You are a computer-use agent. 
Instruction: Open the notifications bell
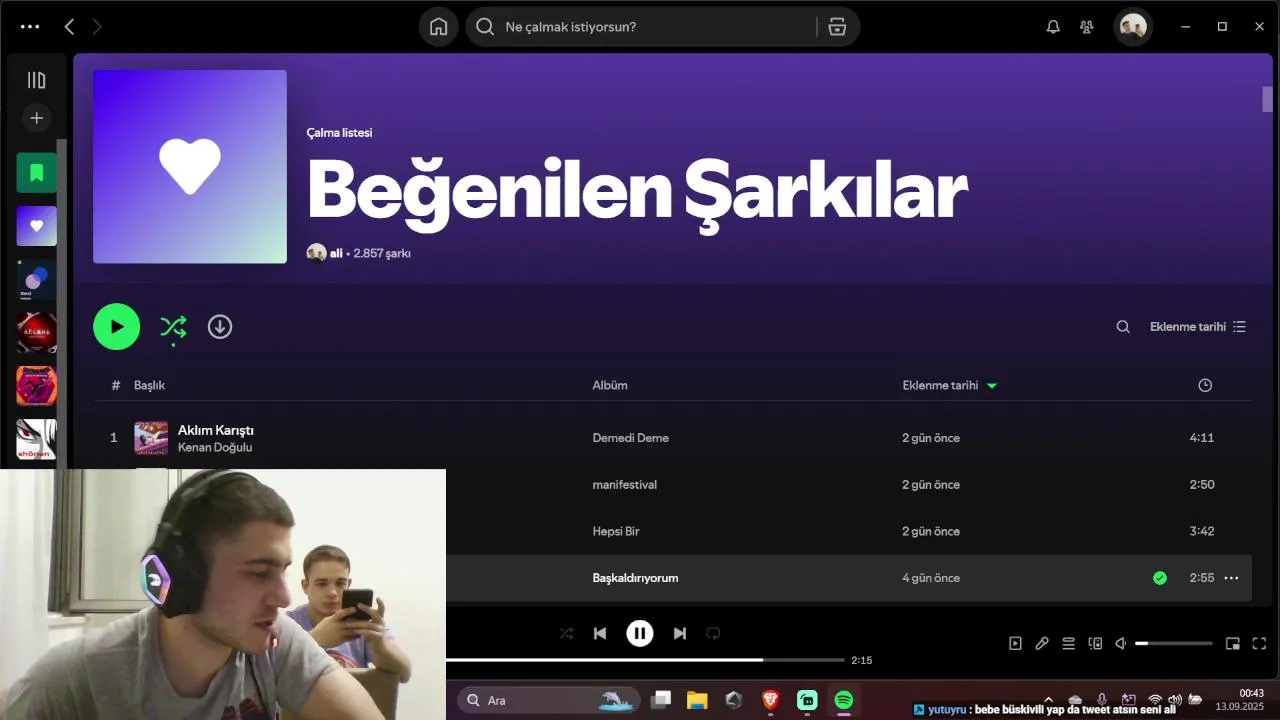(x=1053, y=27)
